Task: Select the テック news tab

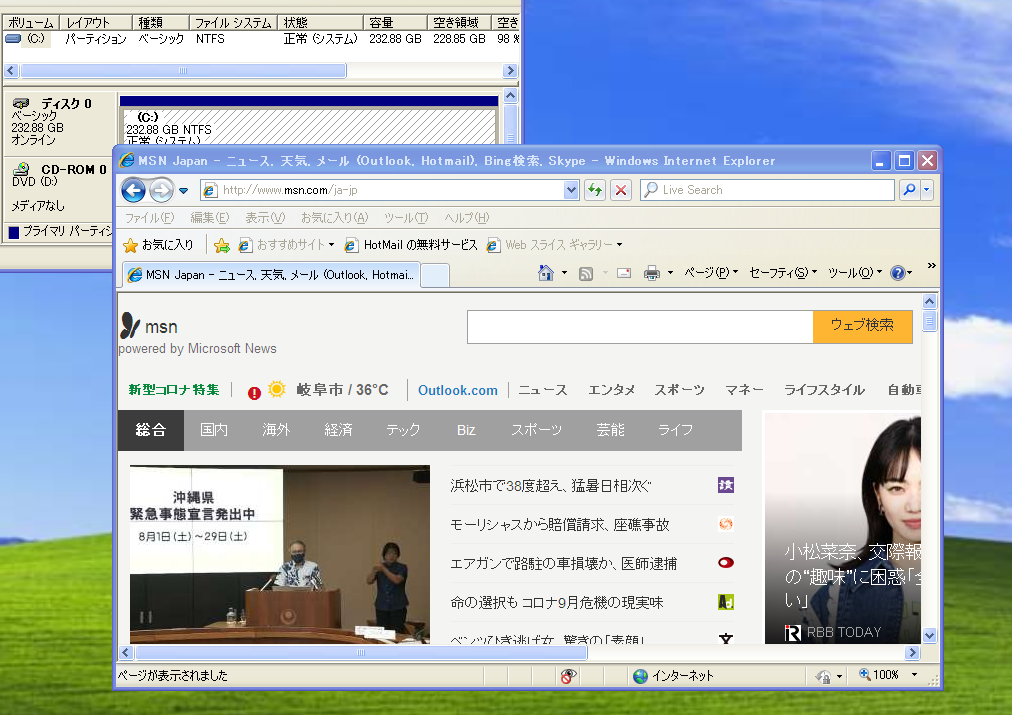Action: (x=403, y=430)
